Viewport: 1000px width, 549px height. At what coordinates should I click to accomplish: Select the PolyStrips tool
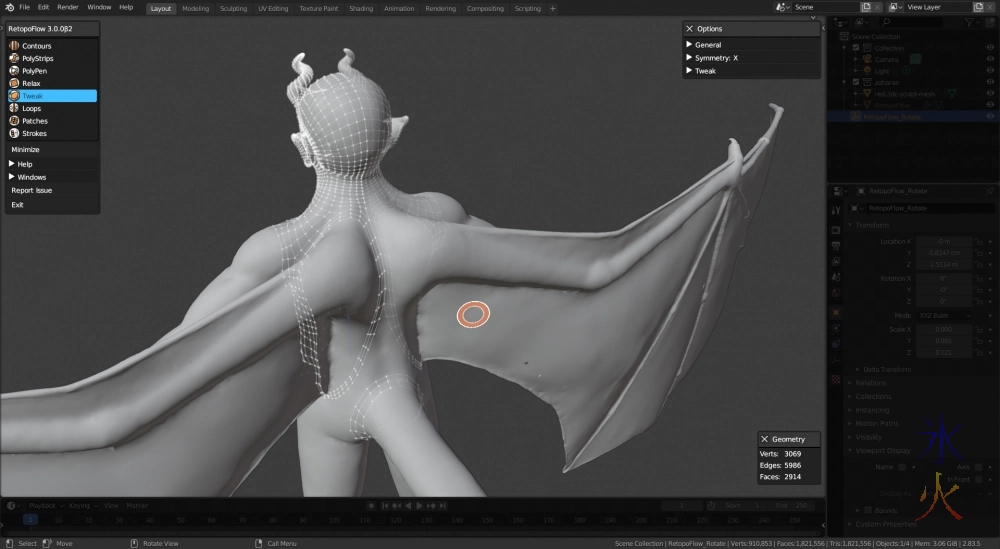[x=36, y=58]
